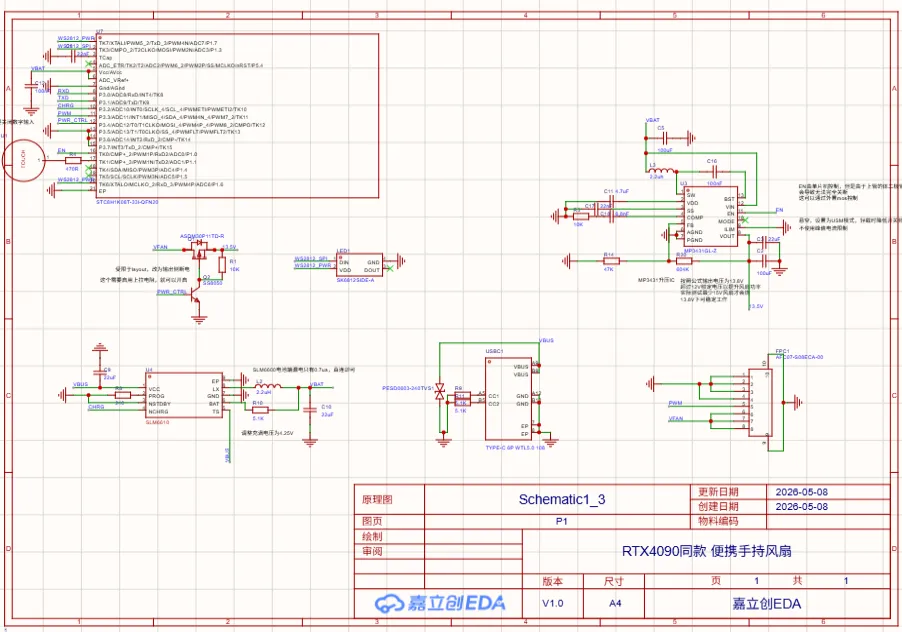Select the VFAN net label by the MOSFET
Image resolution: width=902 pixels, height=632 pixels.
[x=160, y=247]
